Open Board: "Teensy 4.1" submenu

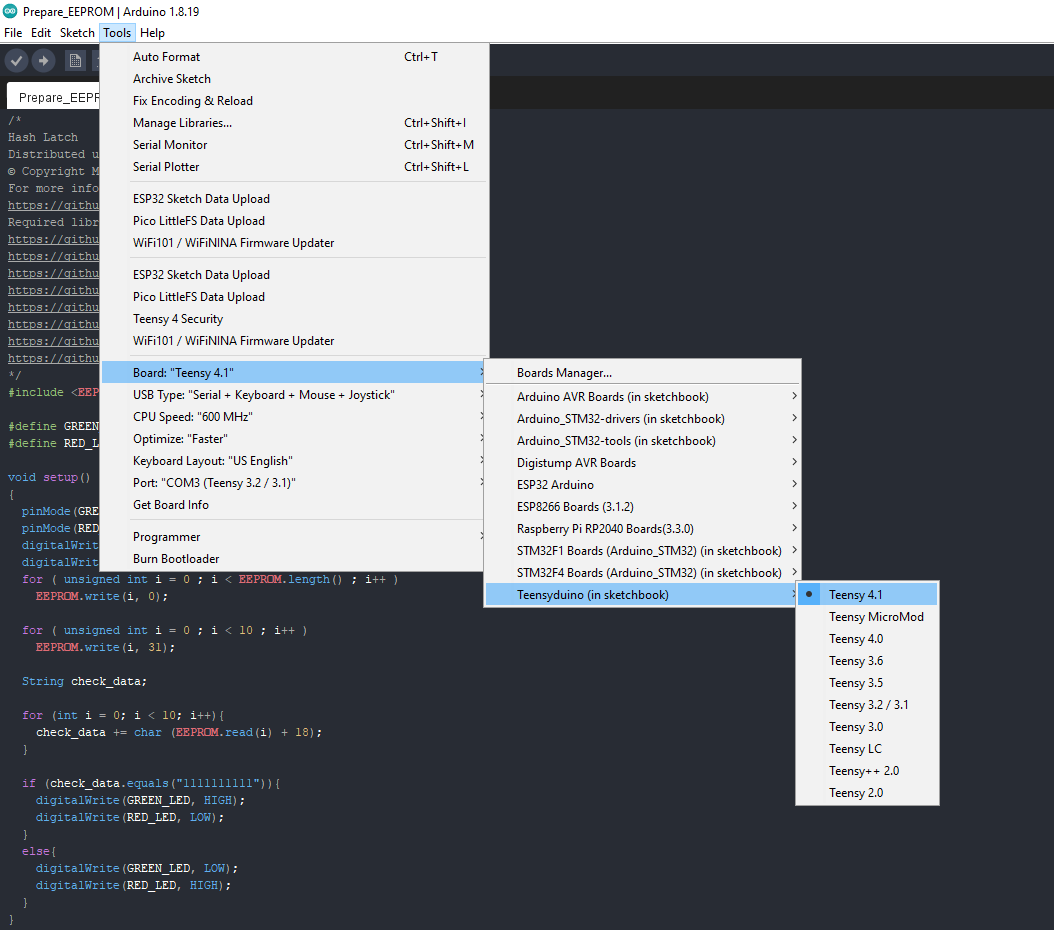tap(294, 373)
